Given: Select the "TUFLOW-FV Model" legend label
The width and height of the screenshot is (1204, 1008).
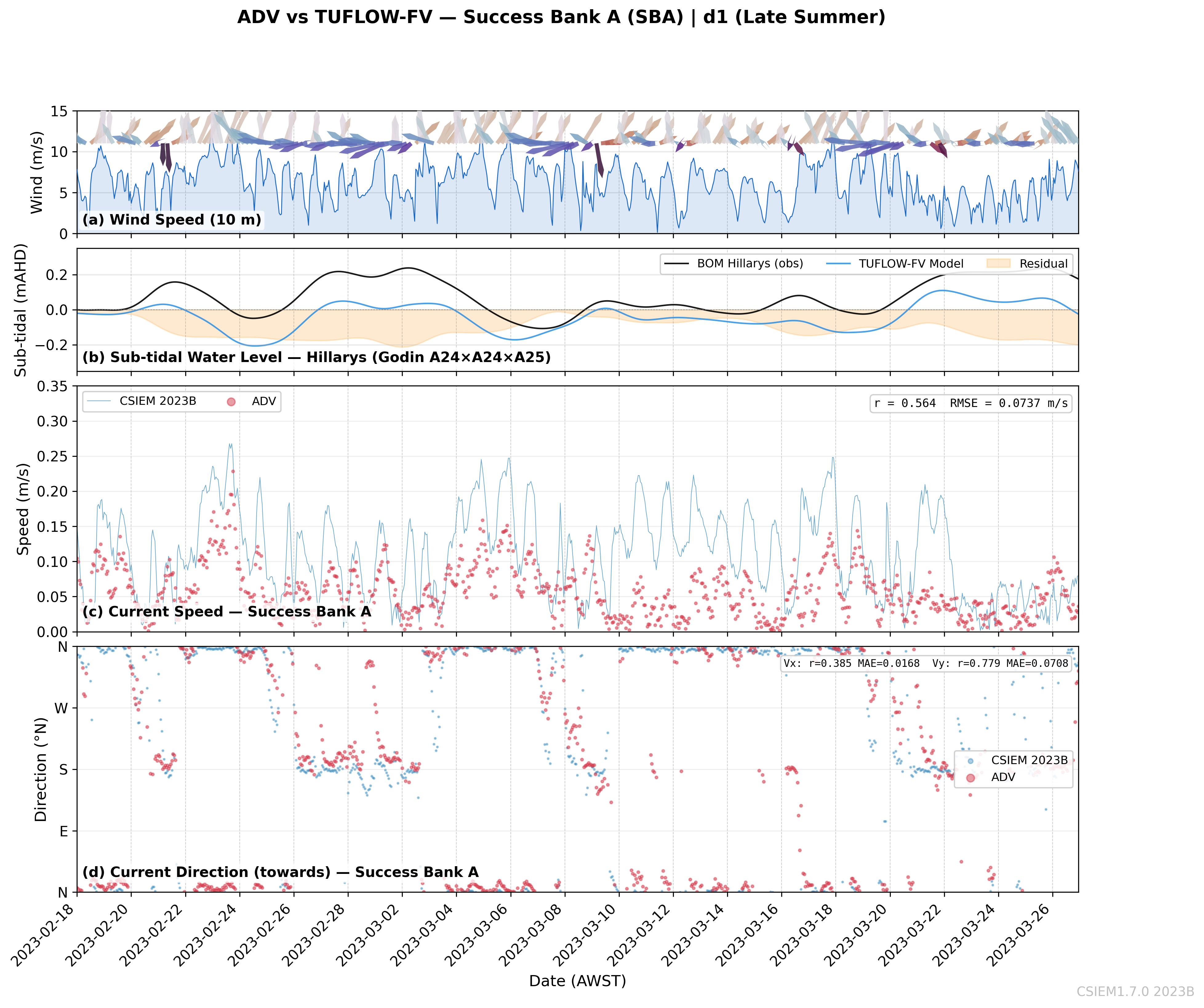Looking at the screenshot, I should click(911, 264).
